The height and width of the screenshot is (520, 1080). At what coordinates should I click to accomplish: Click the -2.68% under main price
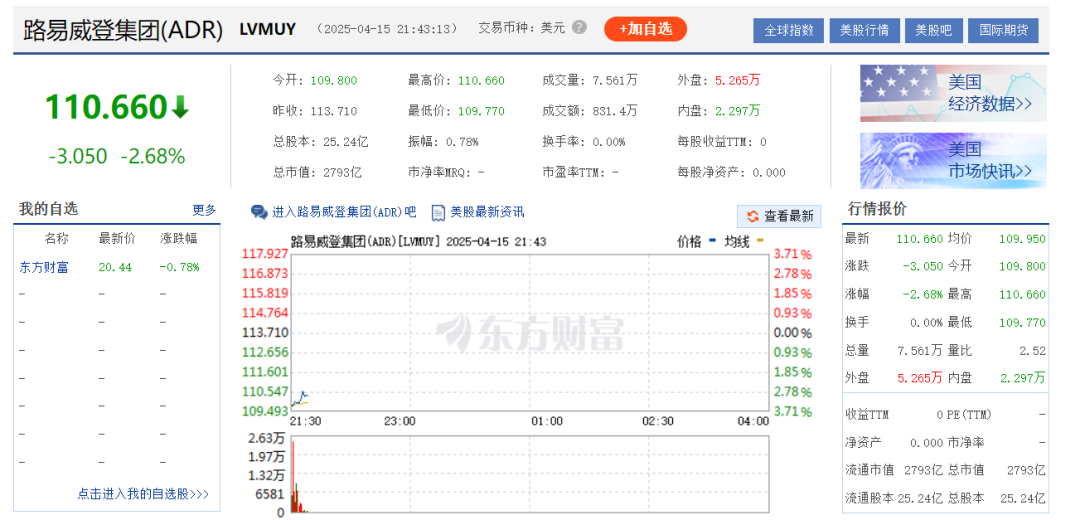153,157
